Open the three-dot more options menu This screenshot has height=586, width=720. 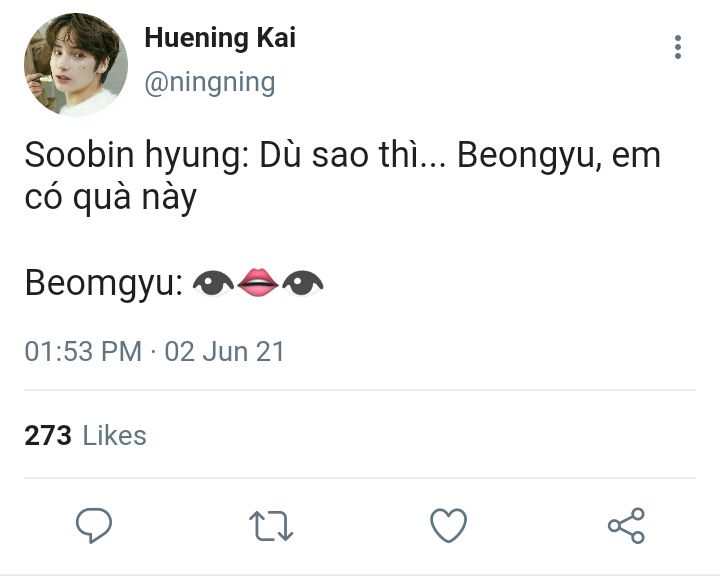[x=678, y=47]
